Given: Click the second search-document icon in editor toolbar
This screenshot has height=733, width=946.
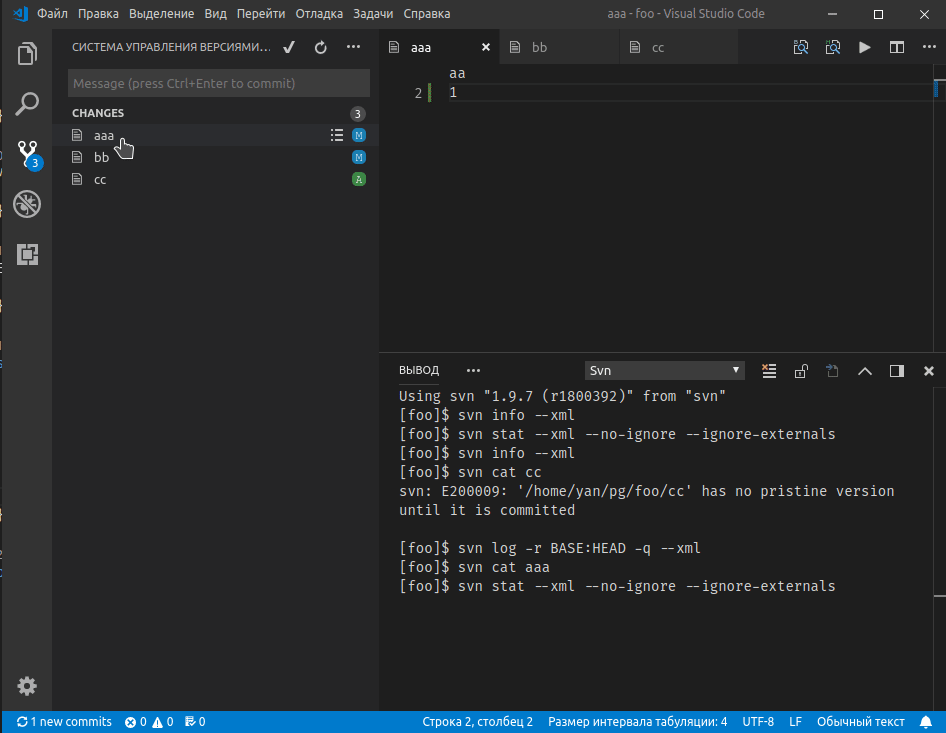Looking at the screenshot, I should pos(833,47).
